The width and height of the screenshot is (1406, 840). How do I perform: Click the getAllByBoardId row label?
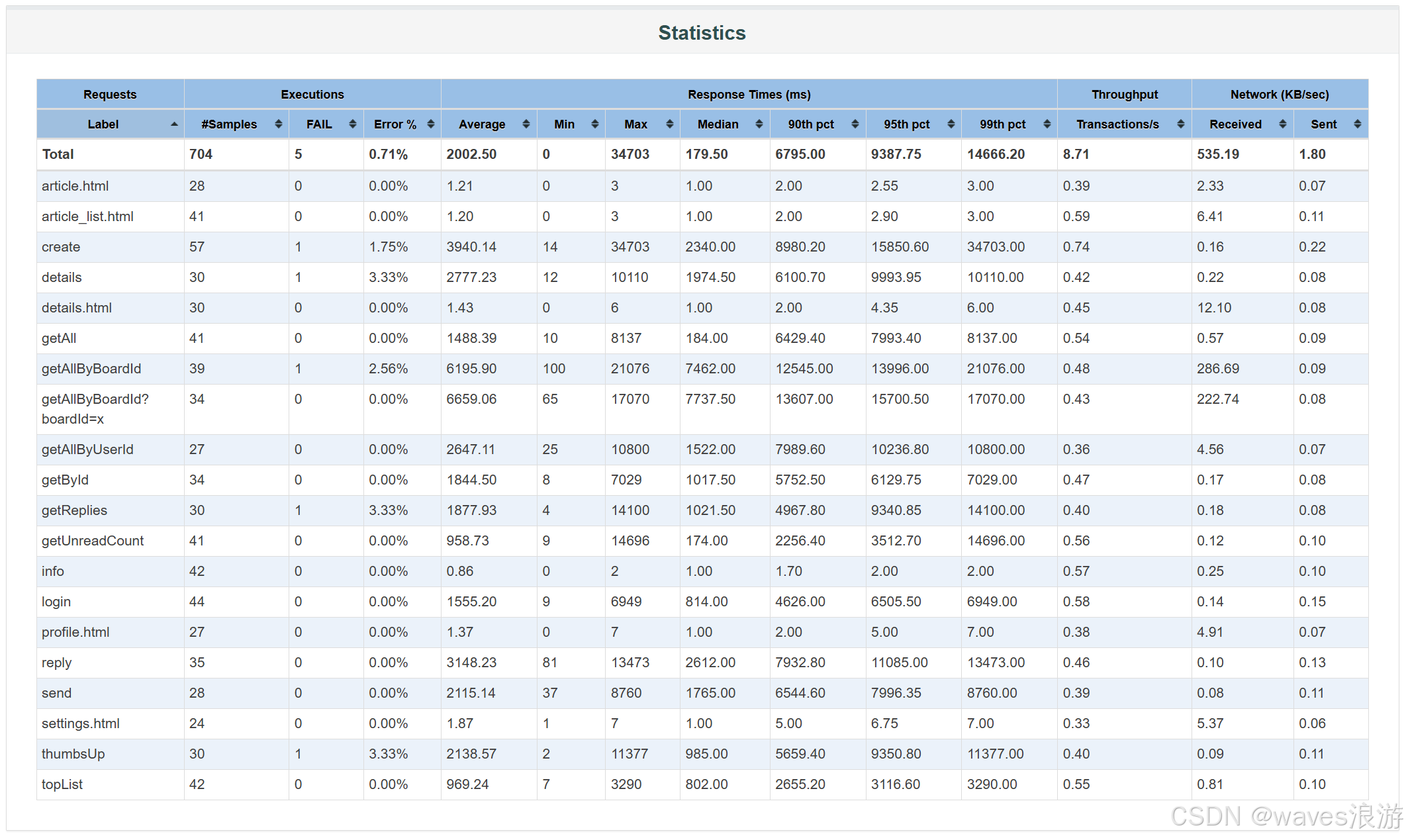click(x=91, y=369)
